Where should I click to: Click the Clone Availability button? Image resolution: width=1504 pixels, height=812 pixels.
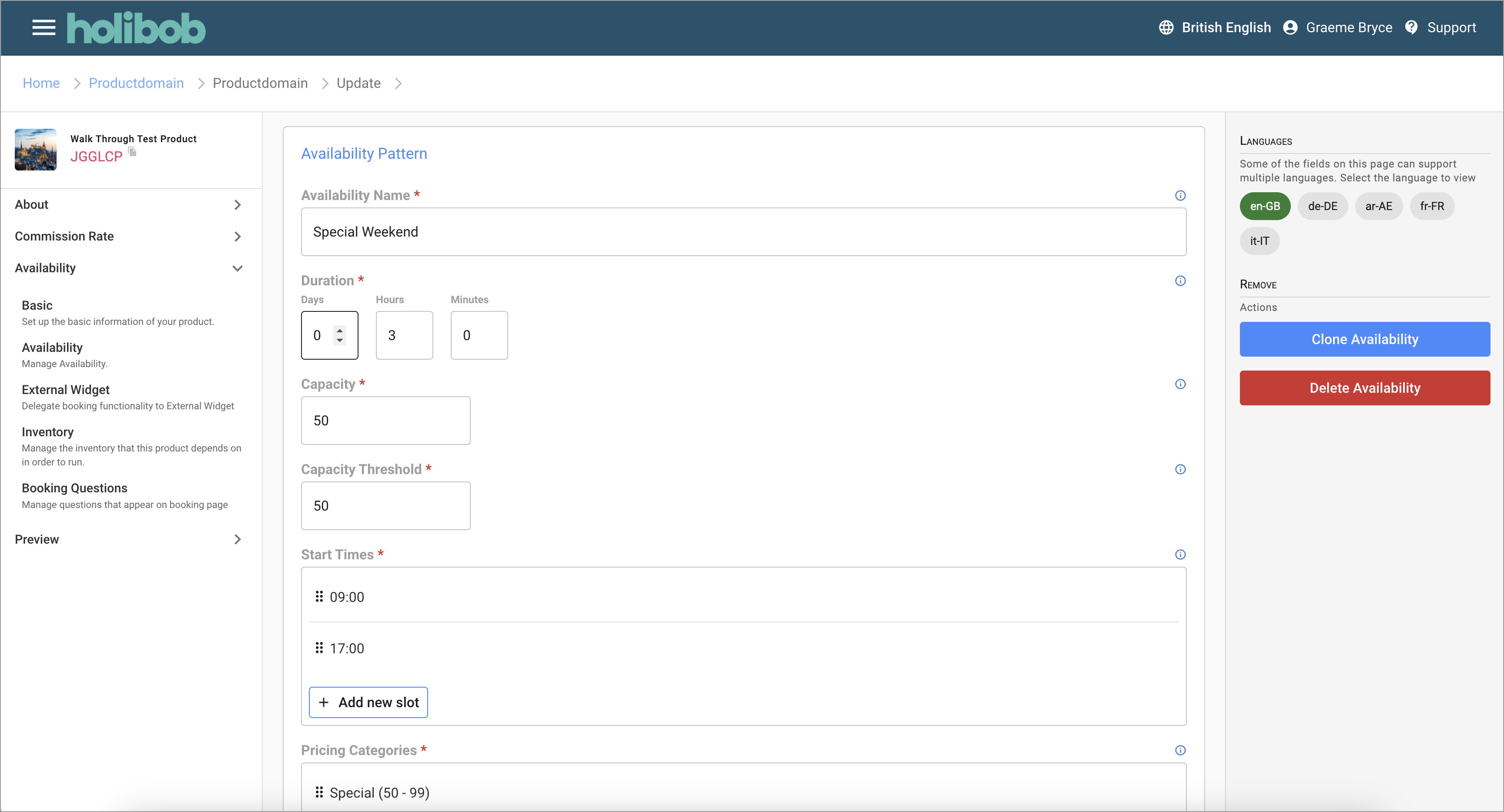click(x=1364, y=339)
